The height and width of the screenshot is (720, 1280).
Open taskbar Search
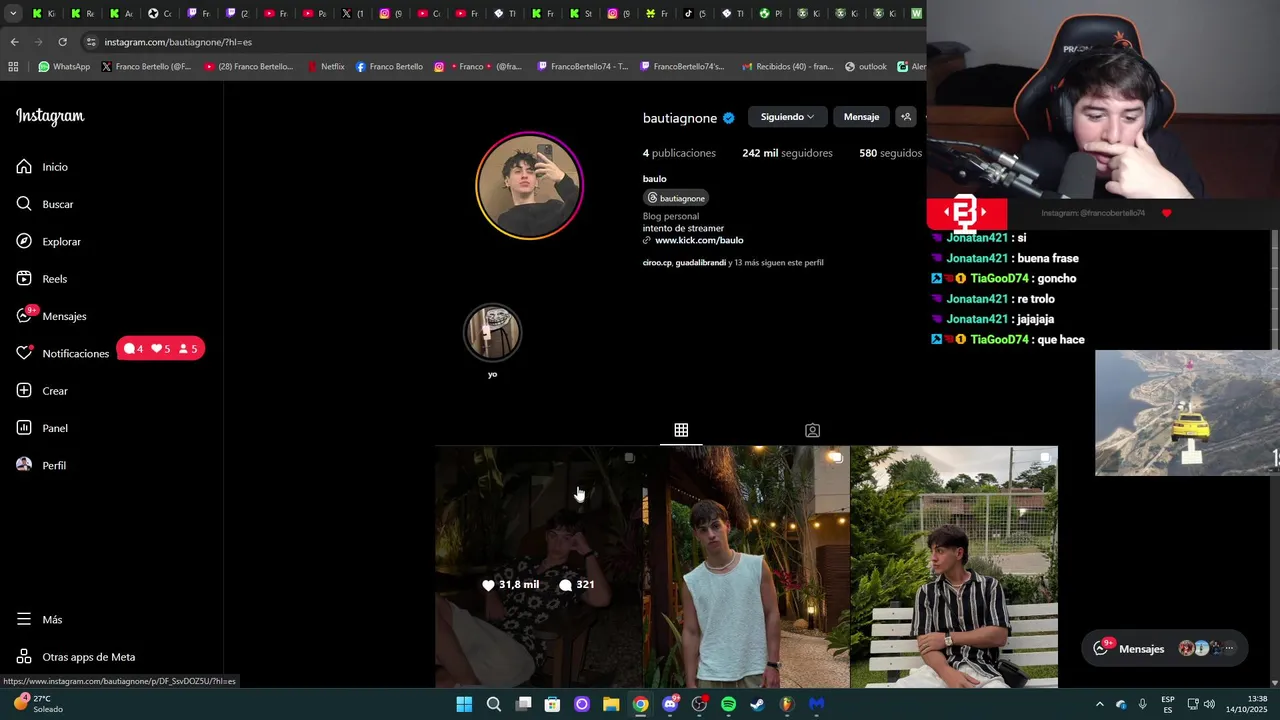(x=494, y=704)
